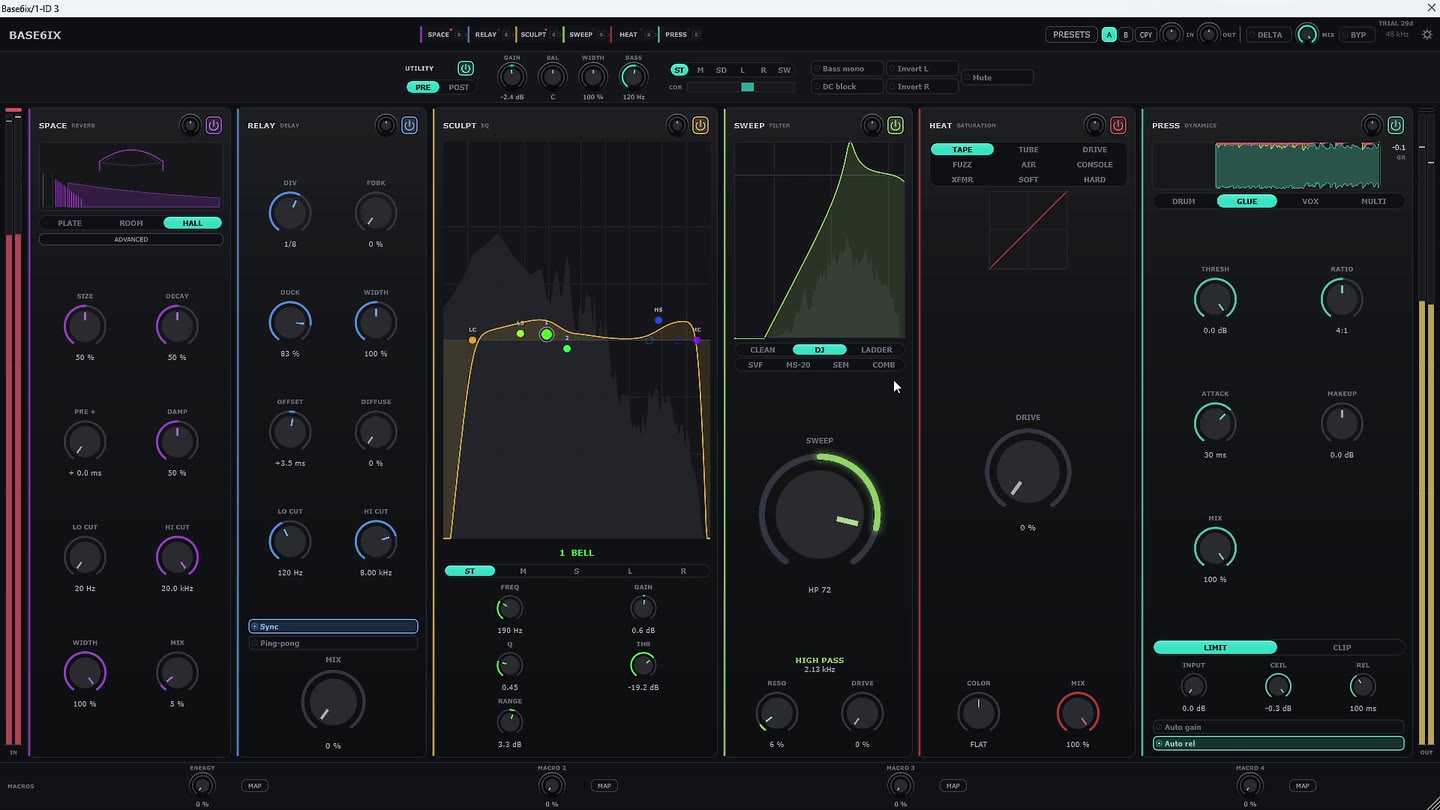The width and height of the screenshot is (1440, 810).
Task: Switch the Heat saturation power icon
Action: tap(1118, 125)
